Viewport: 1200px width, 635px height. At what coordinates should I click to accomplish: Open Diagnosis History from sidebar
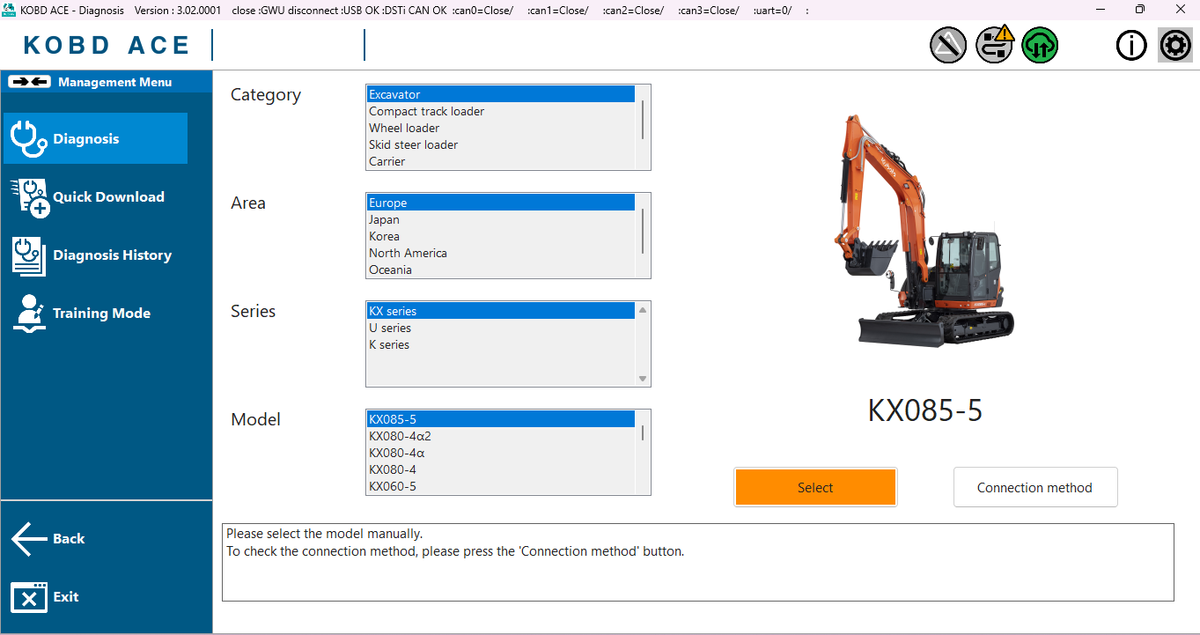[x=112, y=255]
